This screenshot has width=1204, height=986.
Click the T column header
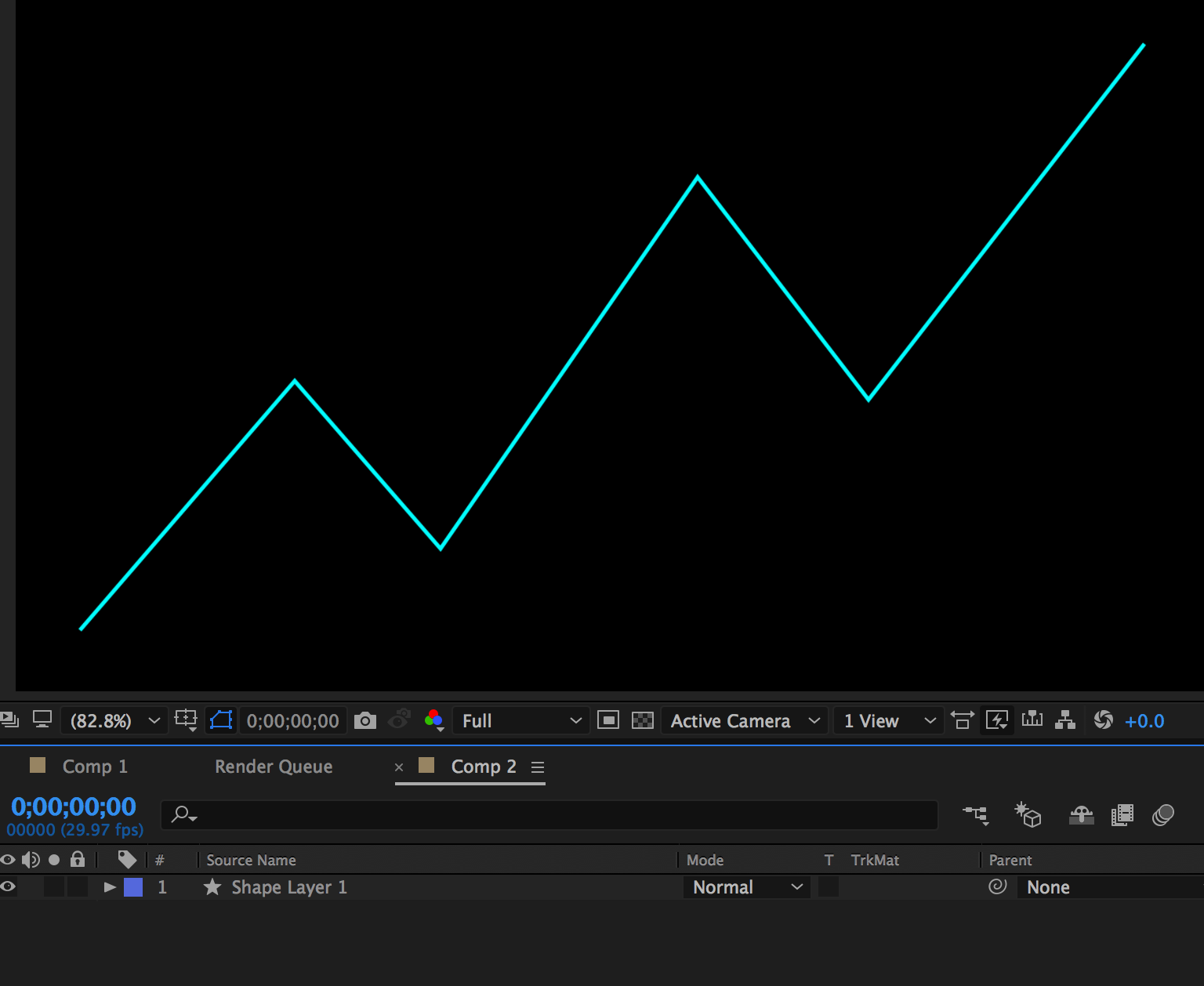829,860
